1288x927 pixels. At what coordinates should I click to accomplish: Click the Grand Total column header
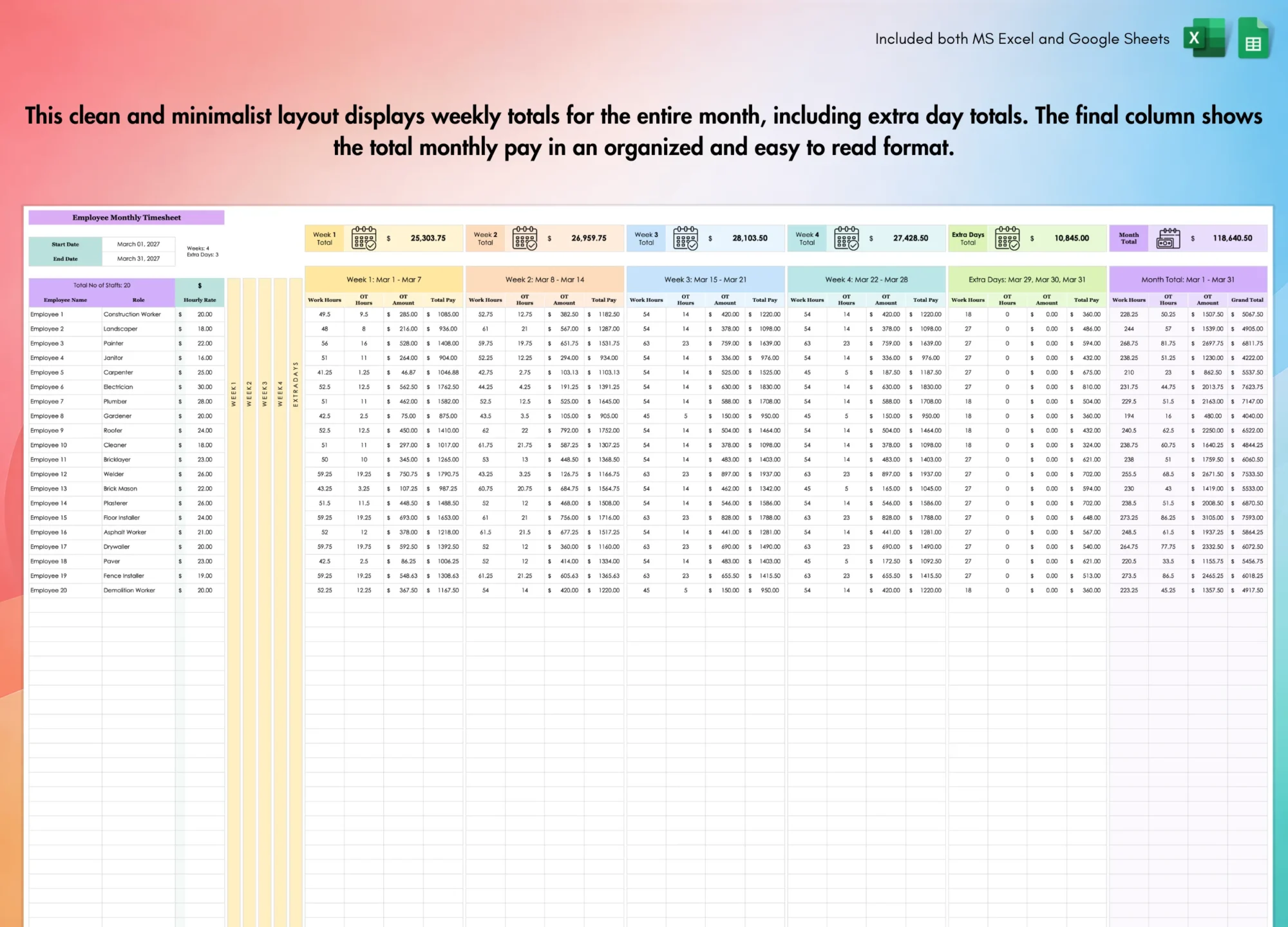(x=1247, y=300)
